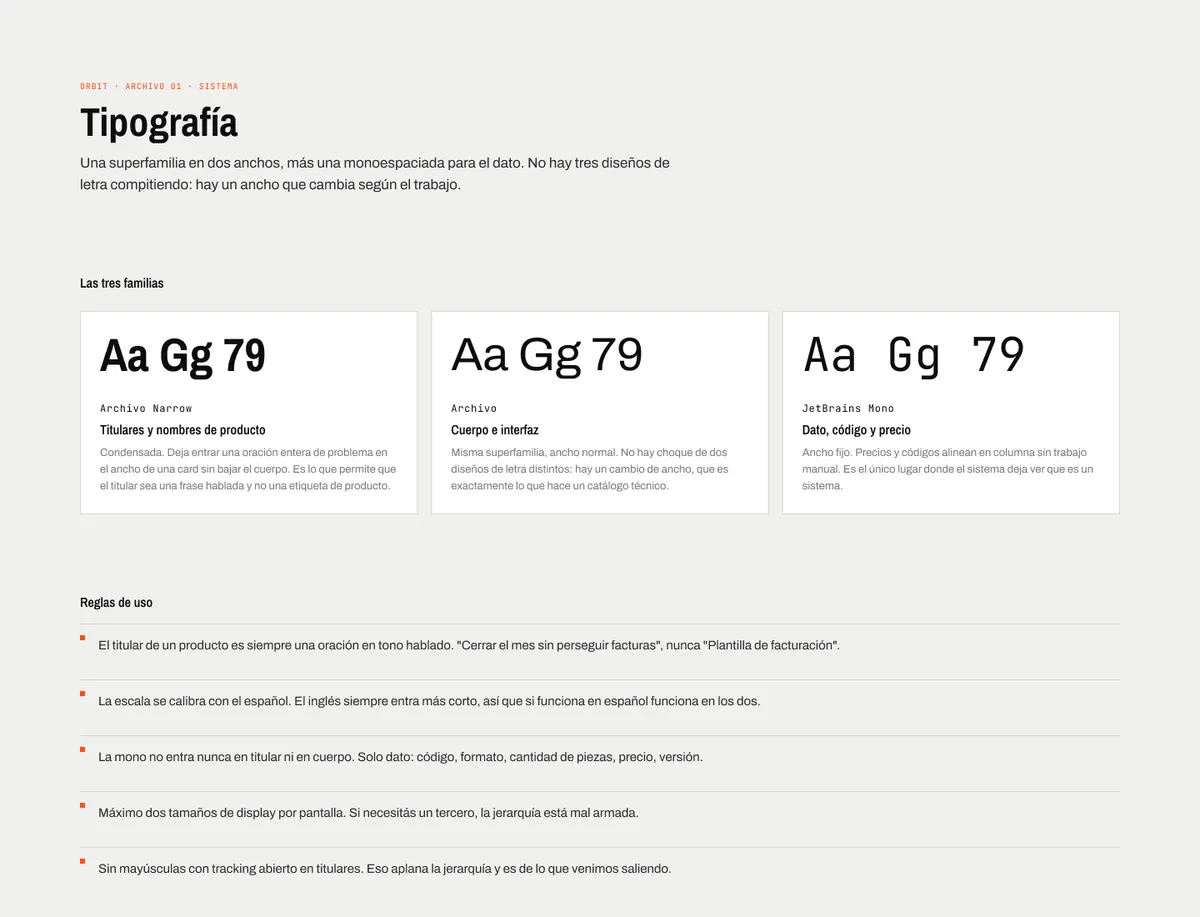The image size is (1200, 917).
Task: Click the Tipografía page heading
Action: tap(159, 124)
